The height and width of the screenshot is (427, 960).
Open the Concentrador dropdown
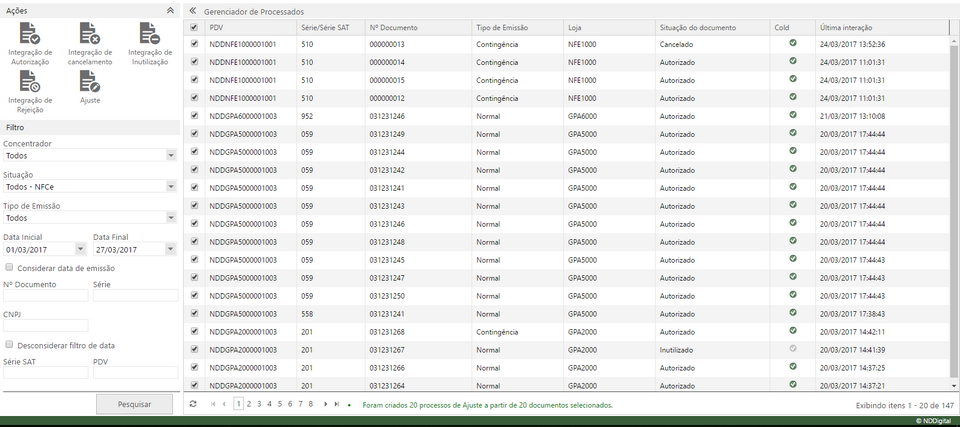coord(170,156)
